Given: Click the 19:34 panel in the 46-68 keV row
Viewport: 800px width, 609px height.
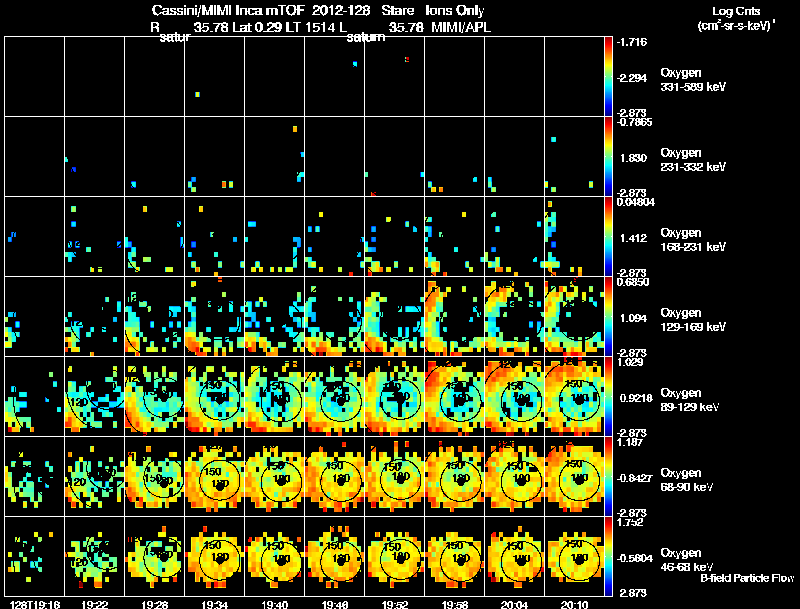Looking at the screenshot, I should 214,556.
